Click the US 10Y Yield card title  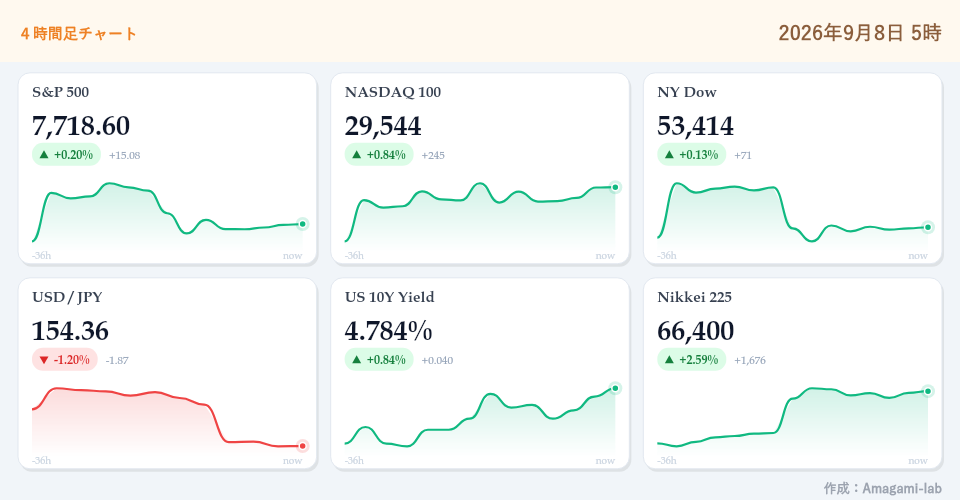(389, 297)
